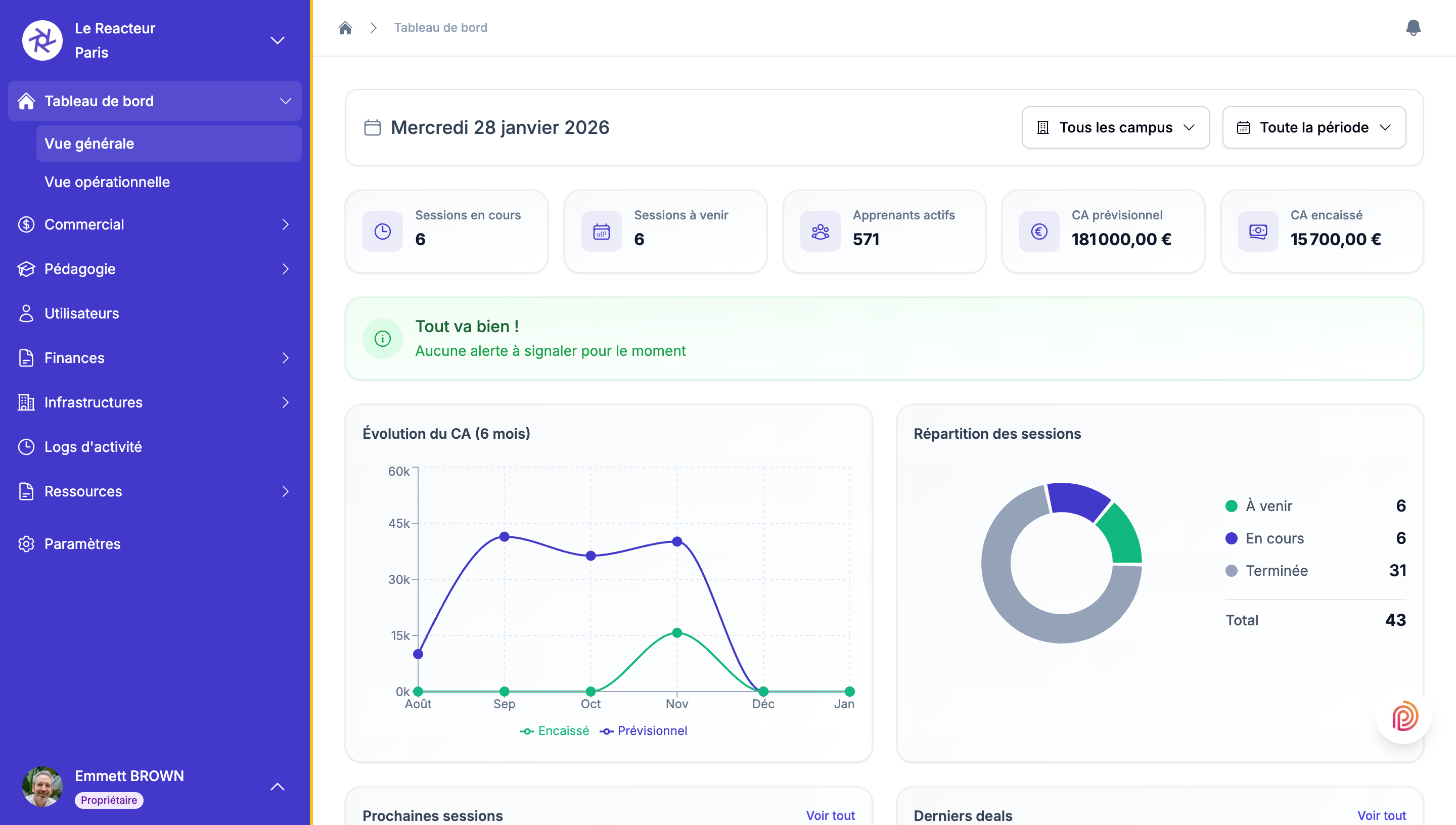This screenshot has width=1456, height=825.
Task: Click the home breadcrumb icon
Action: pos(346,27)
